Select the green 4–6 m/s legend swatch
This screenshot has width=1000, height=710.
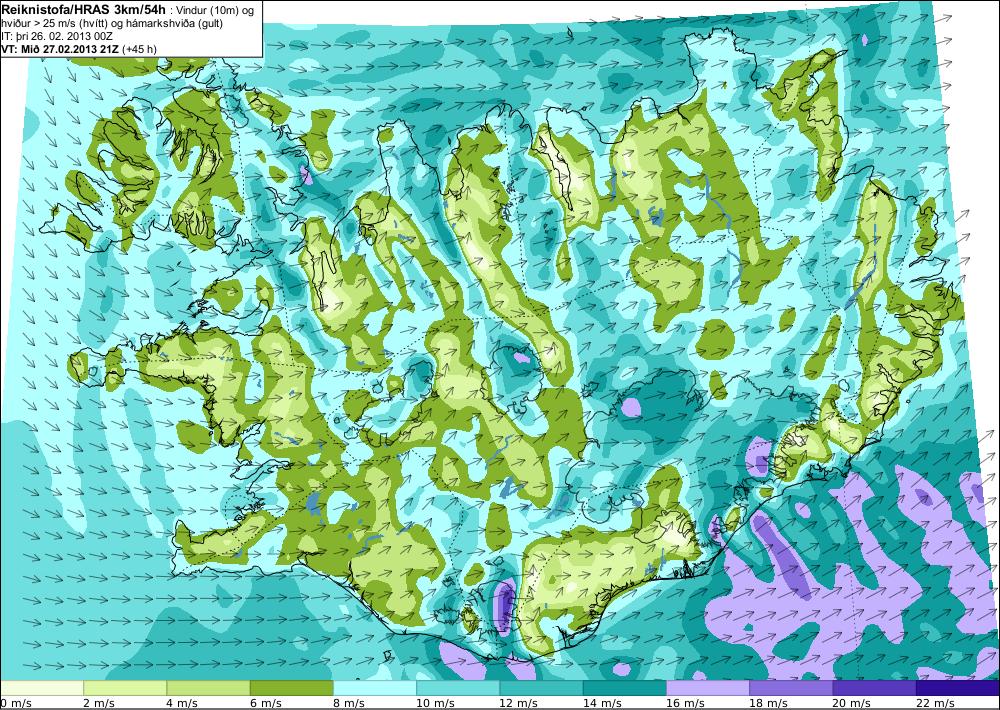tap(209, 688)
